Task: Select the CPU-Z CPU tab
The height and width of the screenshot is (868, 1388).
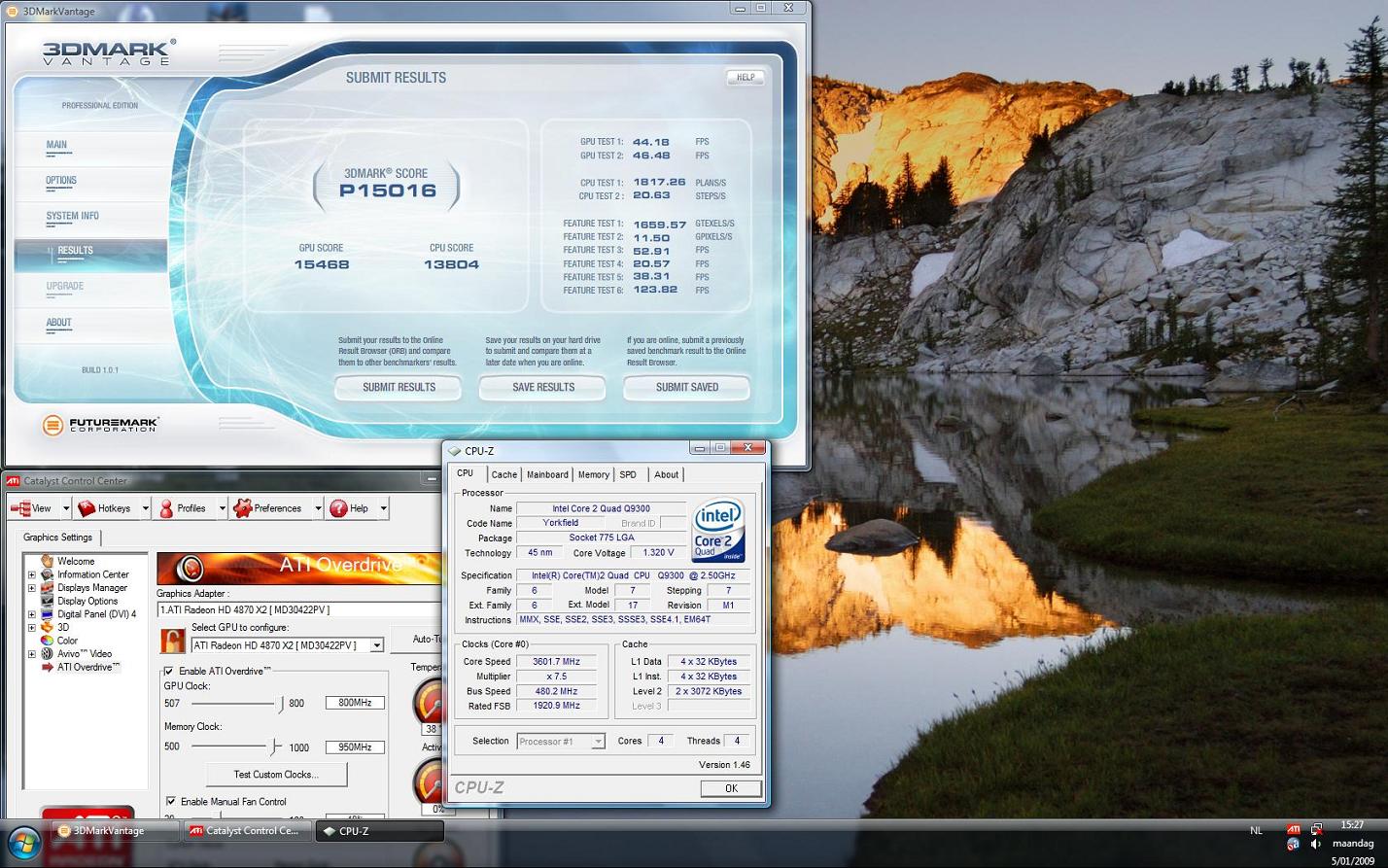Action: coord(465,473)
